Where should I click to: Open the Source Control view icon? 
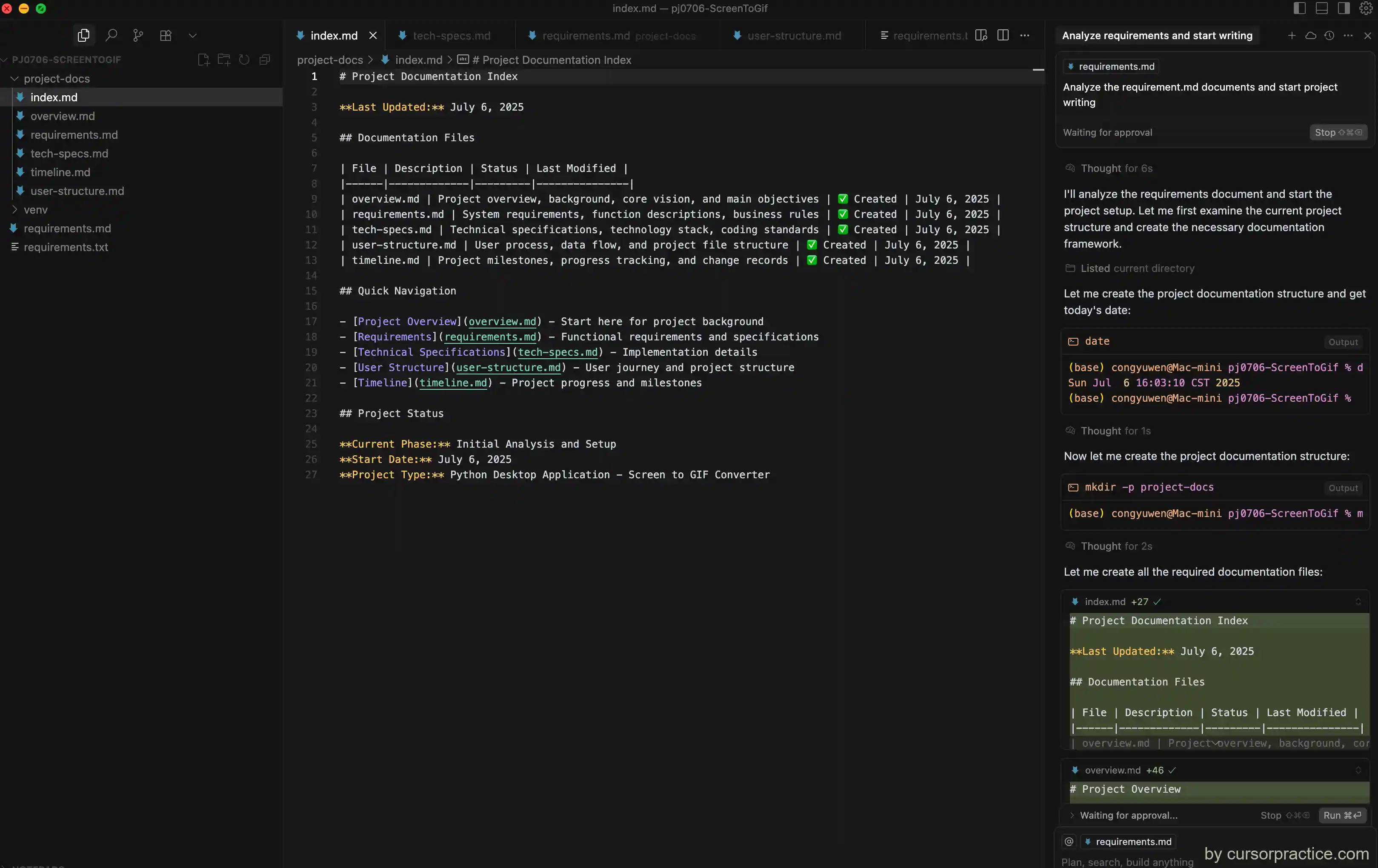point(138,35)
